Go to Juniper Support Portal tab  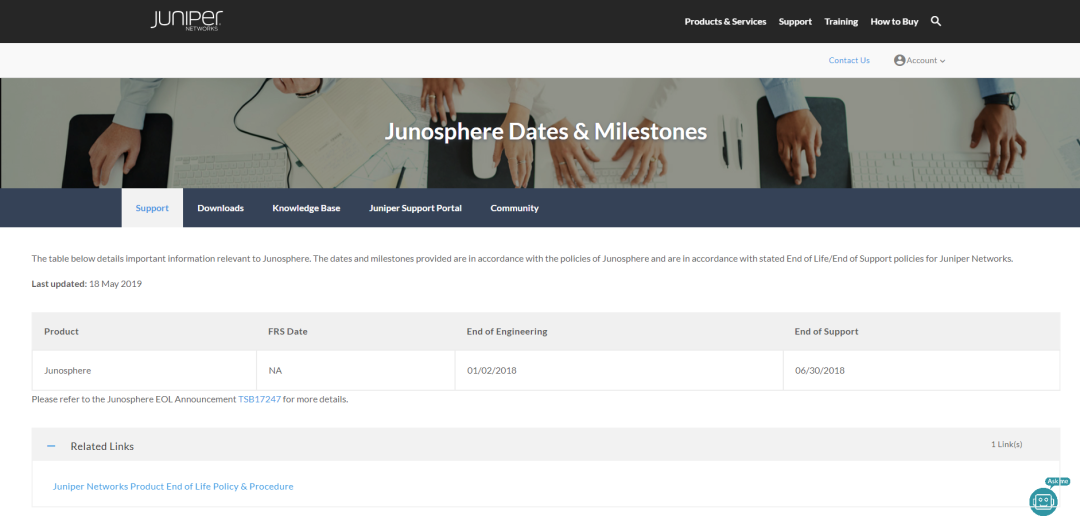pos(415,208)
